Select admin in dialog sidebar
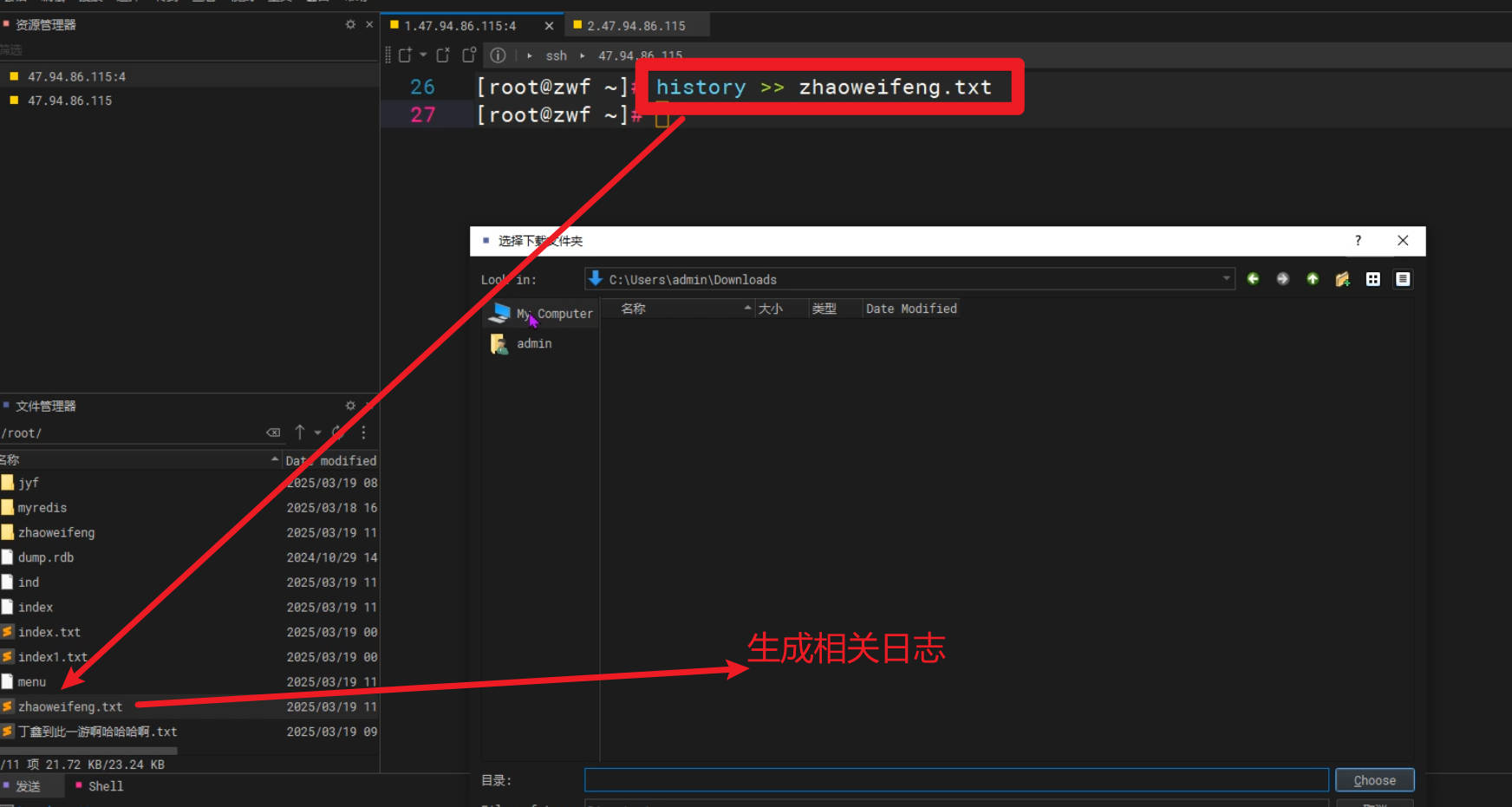 click(541, 343)
